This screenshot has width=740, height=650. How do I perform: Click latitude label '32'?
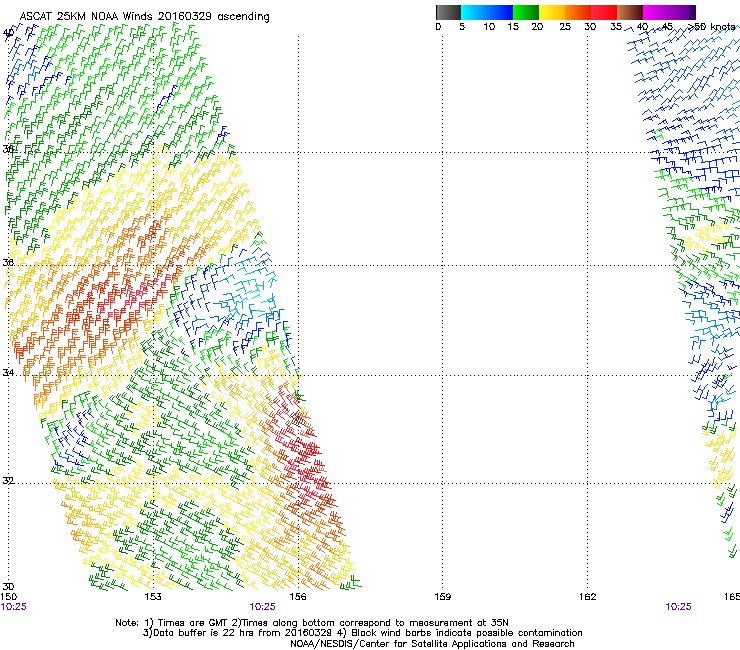pos(8,481)
